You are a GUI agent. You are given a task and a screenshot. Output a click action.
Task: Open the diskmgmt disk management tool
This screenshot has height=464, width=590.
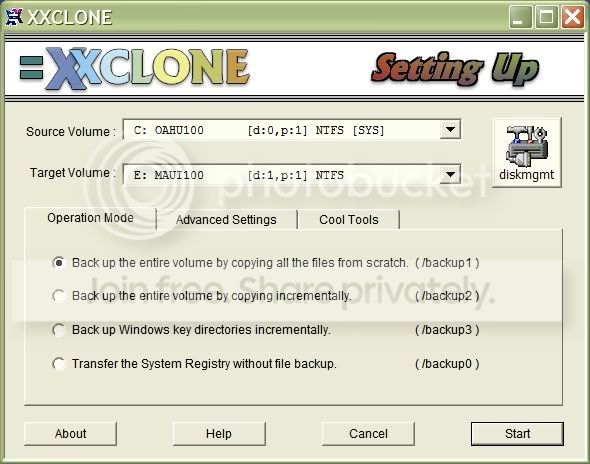pyautogui.click(x=526, y=152)
